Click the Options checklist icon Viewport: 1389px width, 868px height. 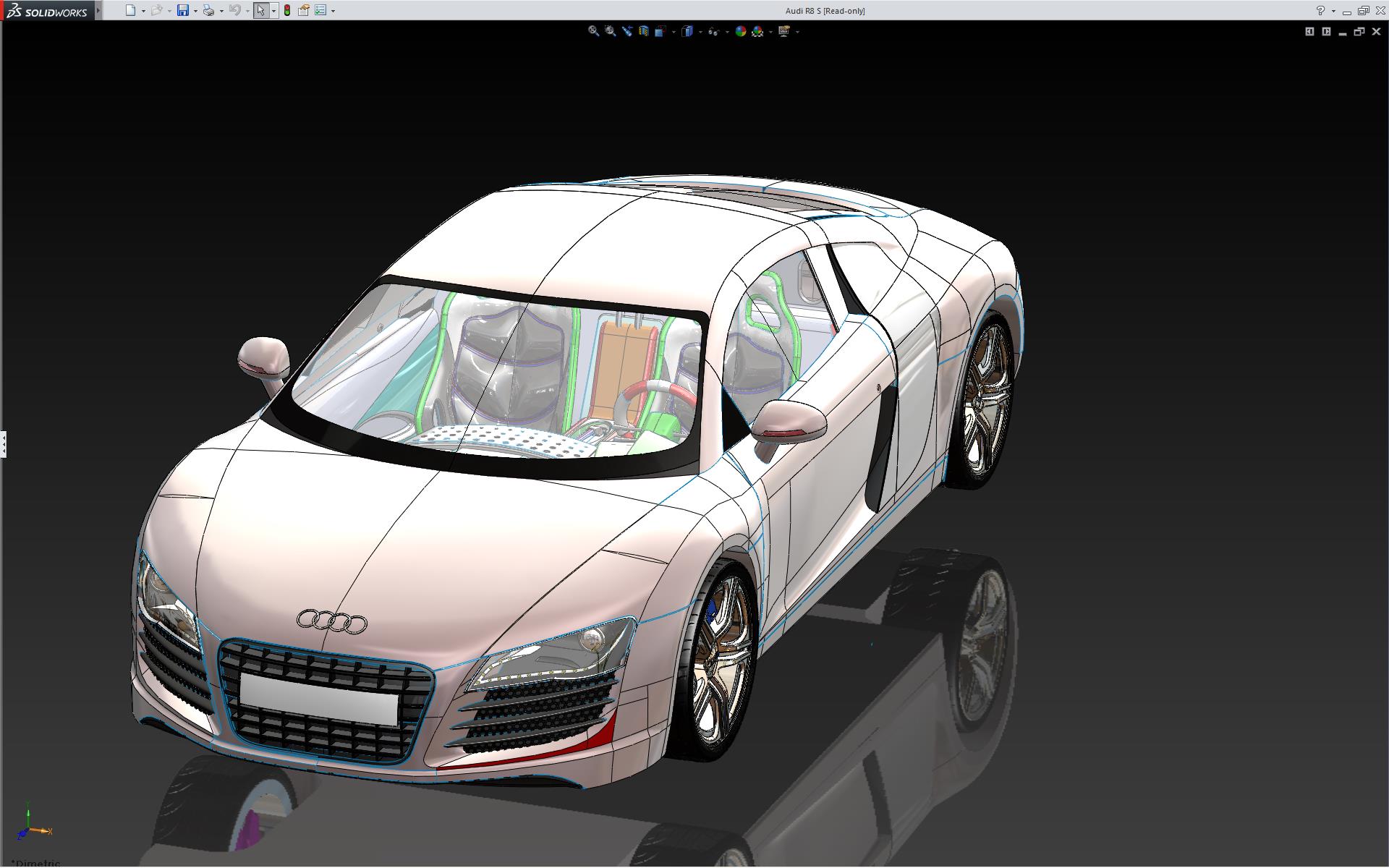pos(320,10)
